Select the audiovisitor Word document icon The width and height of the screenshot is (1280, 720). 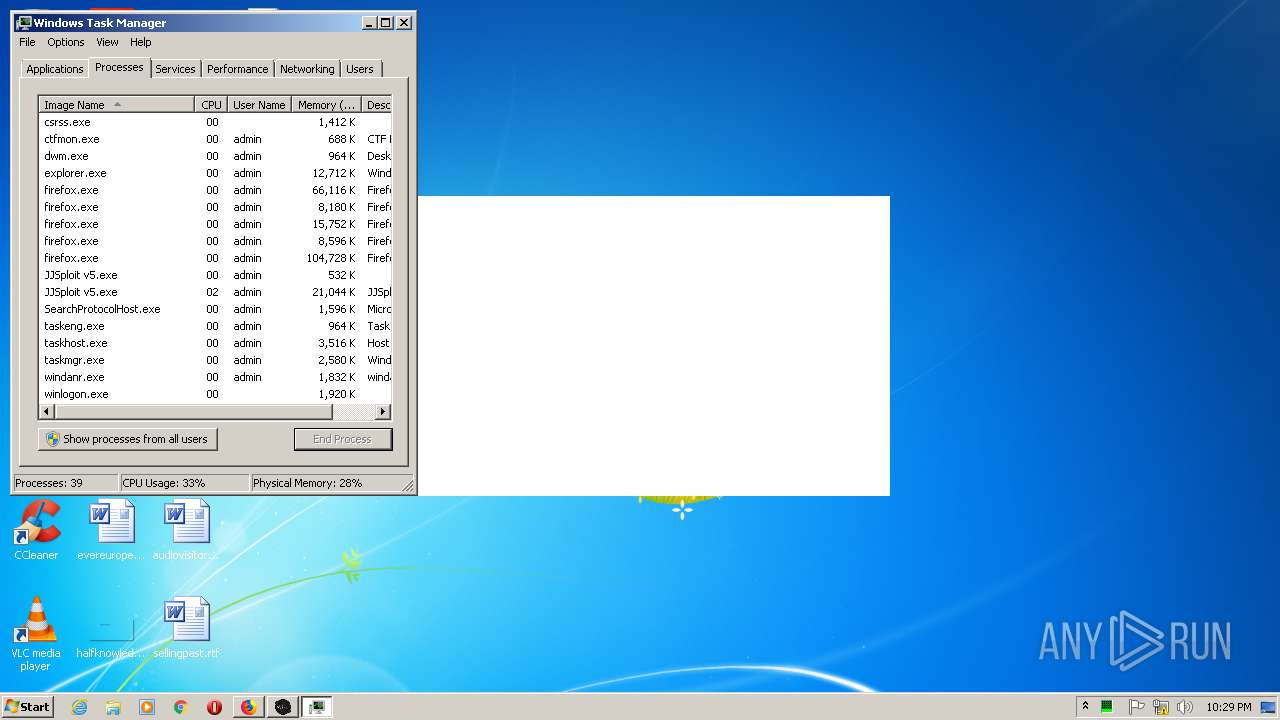(x=186, y=529)
